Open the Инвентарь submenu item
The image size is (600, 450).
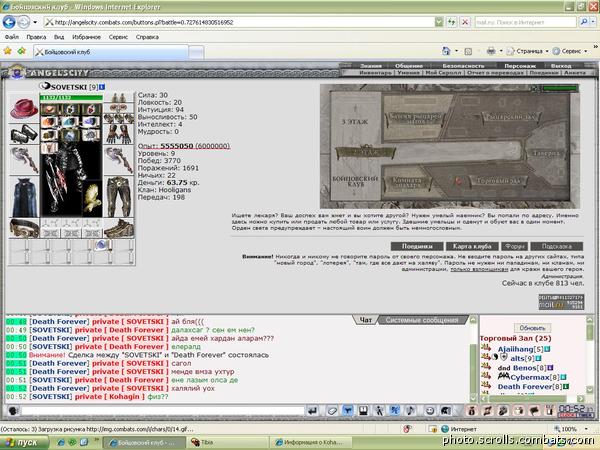pyautogui.click(x=376, y=72)
